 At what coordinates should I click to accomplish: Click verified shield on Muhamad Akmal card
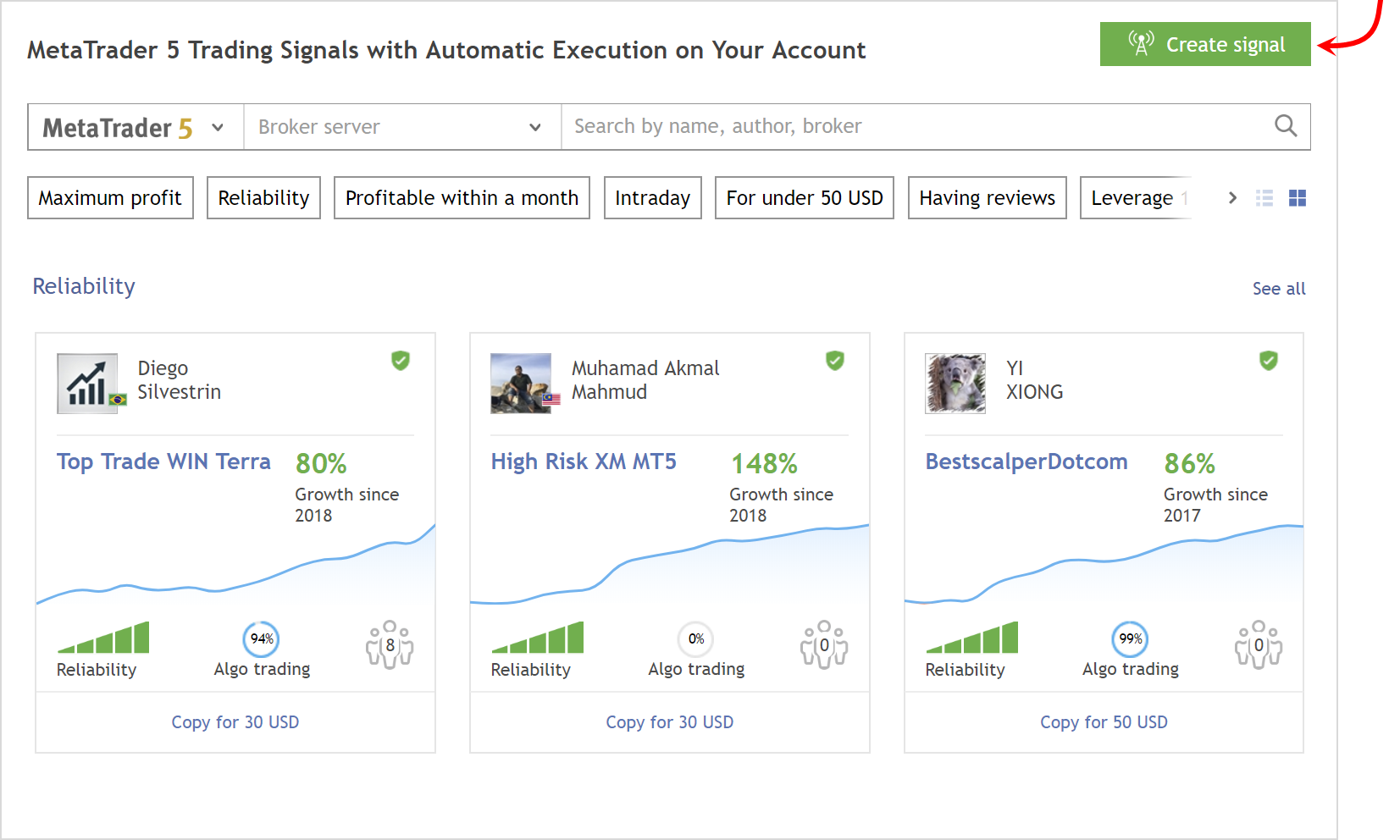pos(835,361)
